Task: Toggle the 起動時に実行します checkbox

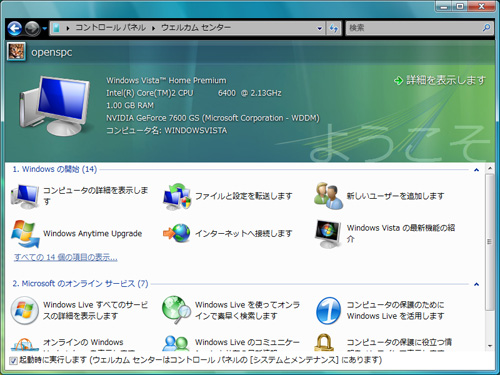Action: click(x=13, y=360)
